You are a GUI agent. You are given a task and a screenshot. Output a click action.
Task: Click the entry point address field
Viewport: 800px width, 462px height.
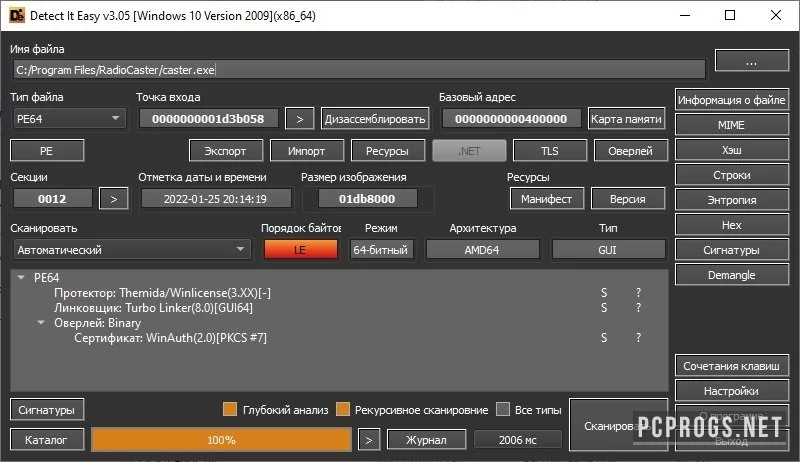click(x=208, y=119)
